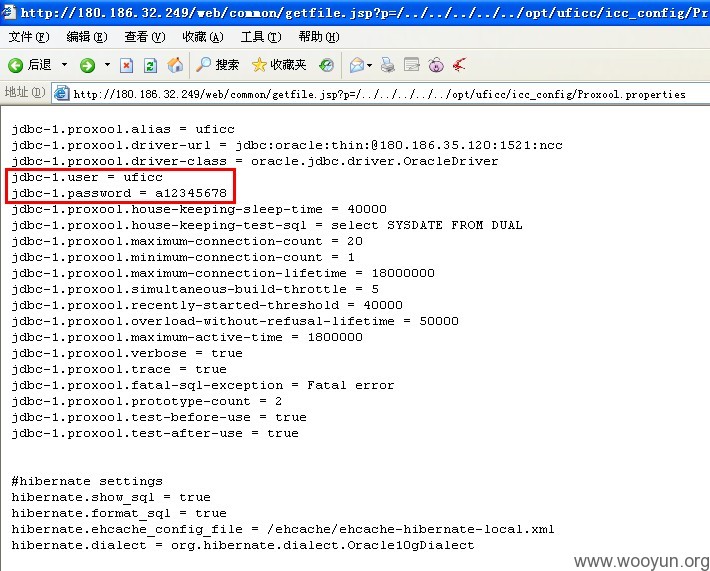This screenshot has width=710, height=571.
Task: Open the Favorites (收藏夹) star button
Action: (279, 65)
